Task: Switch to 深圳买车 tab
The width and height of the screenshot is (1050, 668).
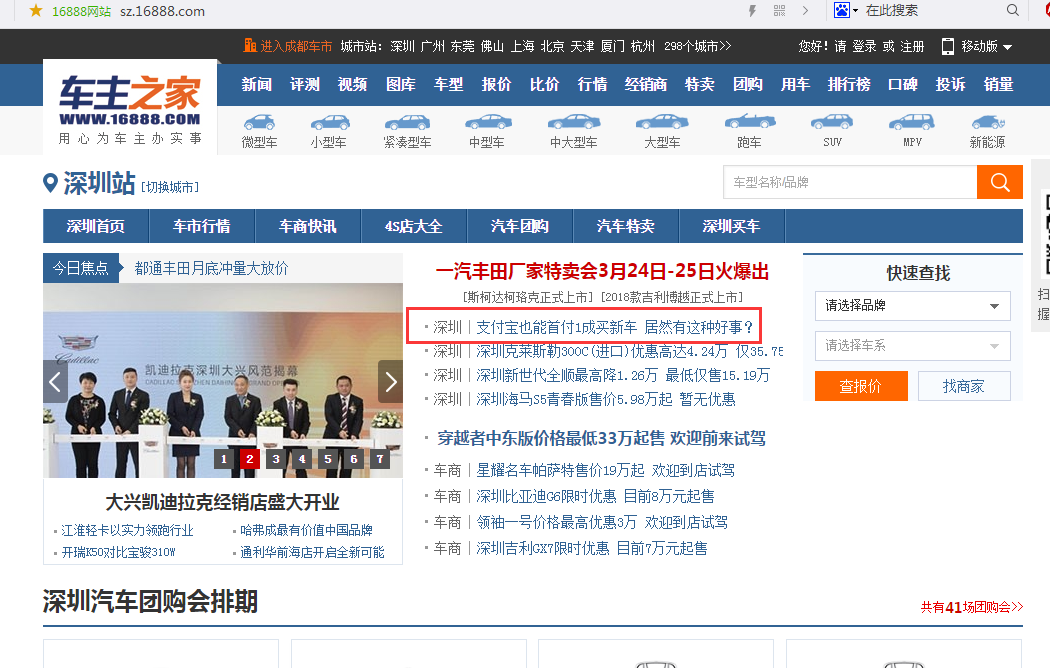Action: point(732,226)
